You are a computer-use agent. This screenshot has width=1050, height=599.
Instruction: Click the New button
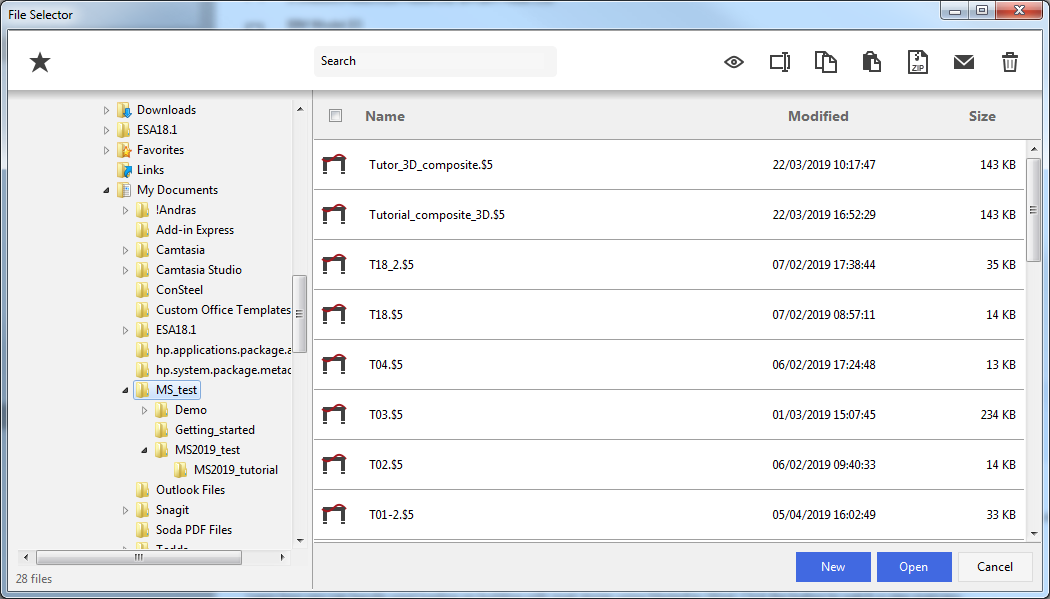(x=832, y=567)
